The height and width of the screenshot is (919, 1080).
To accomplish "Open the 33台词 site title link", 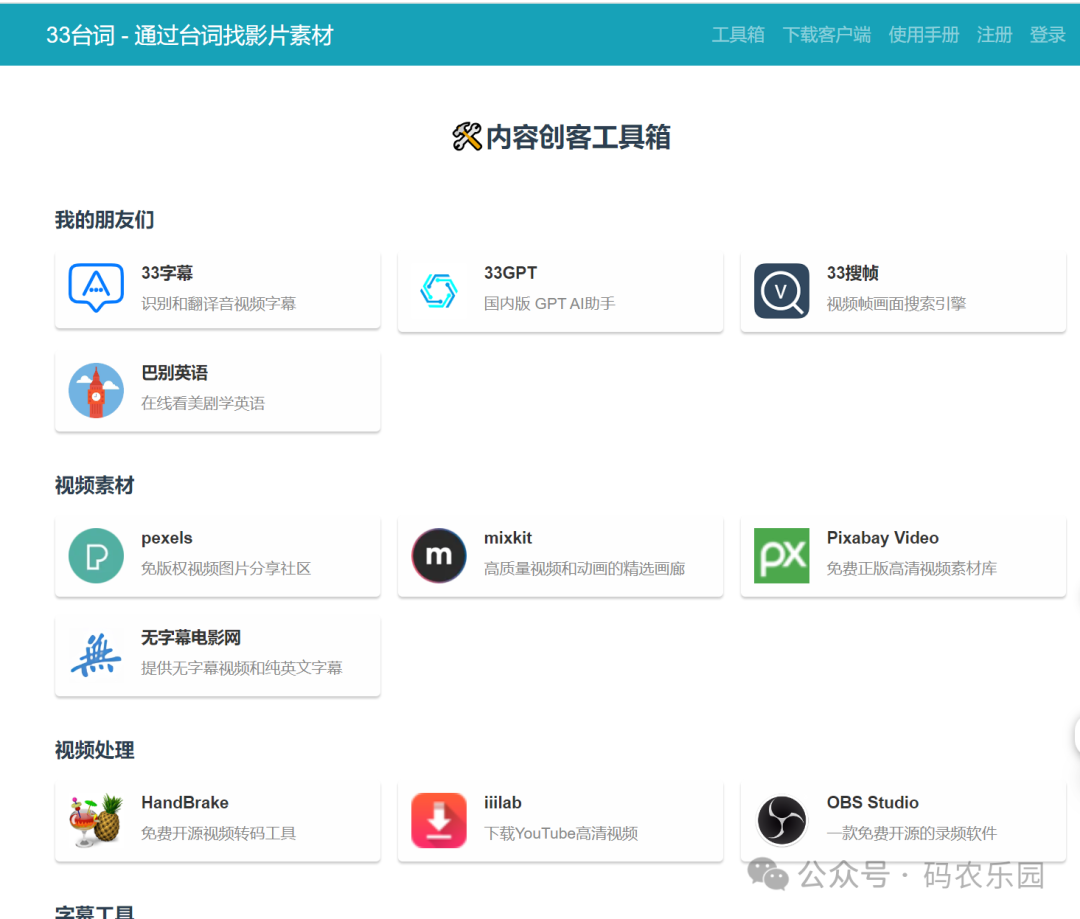I will [x=192, y=34].
